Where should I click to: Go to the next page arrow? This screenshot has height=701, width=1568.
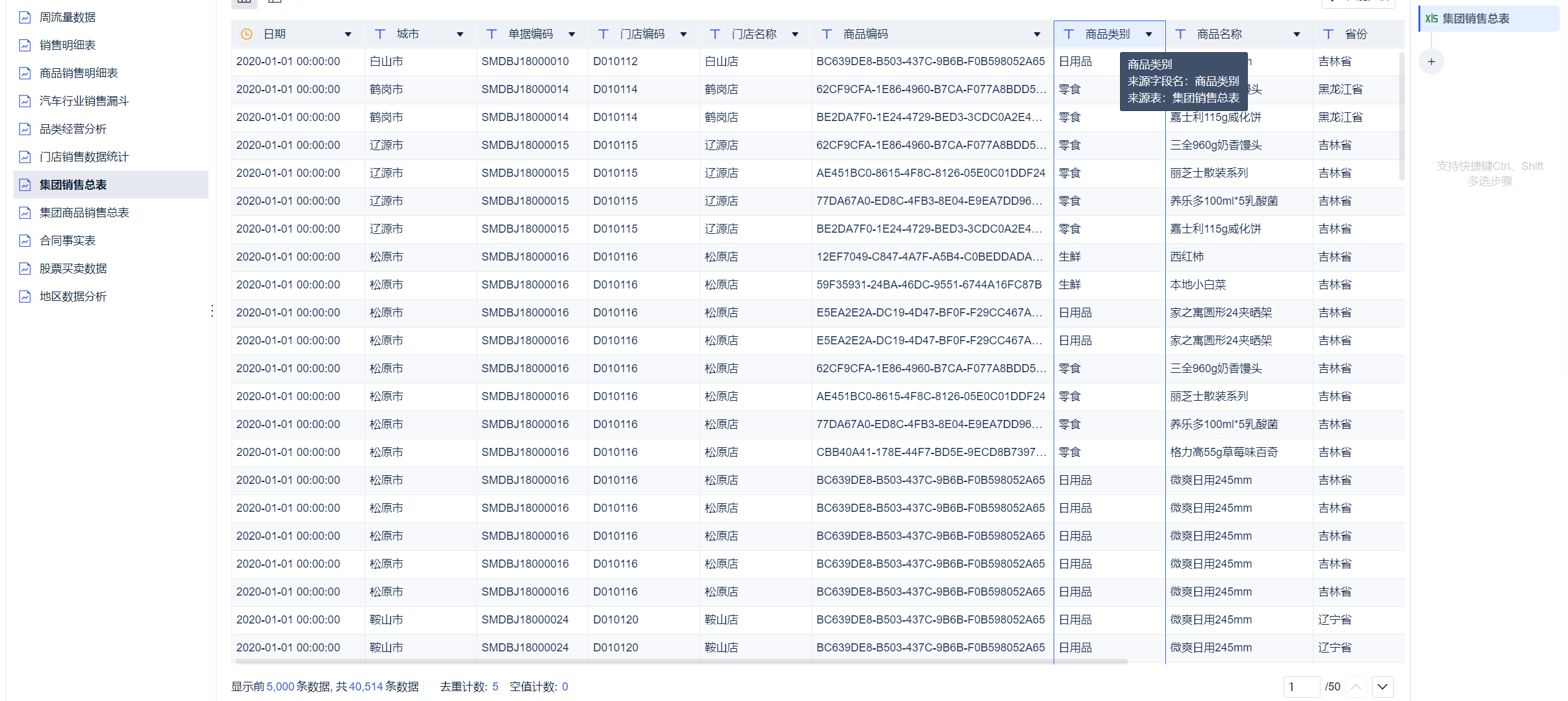pos(1382,687)
